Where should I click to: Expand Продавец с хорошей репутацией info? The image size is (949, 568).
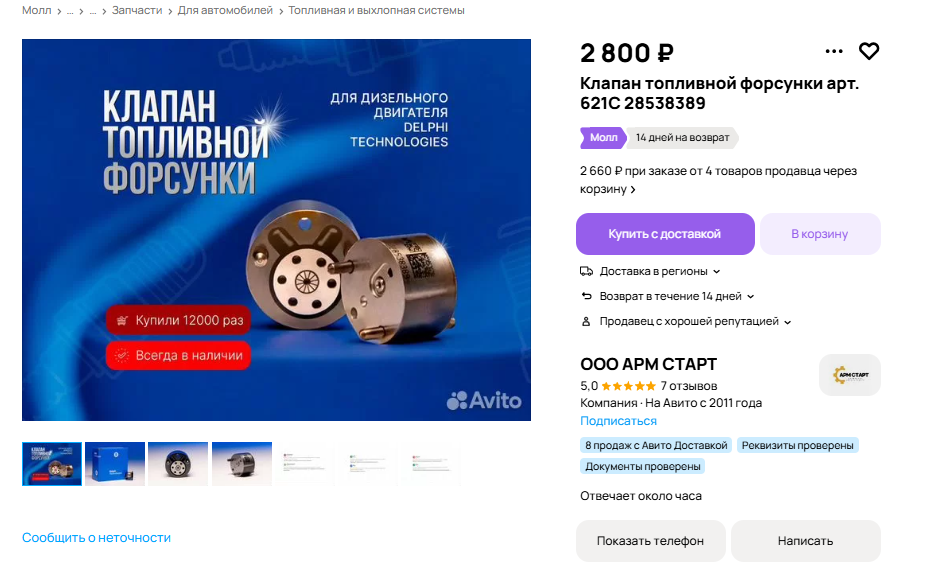click(x=695, y=322)
